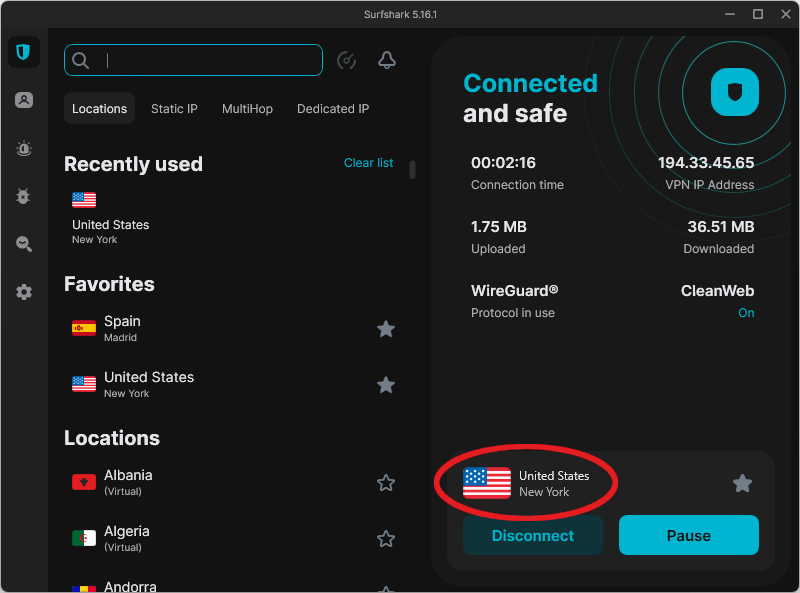Favorite Albania with its star
Viewport: 800px width, 593px height.
386,483
